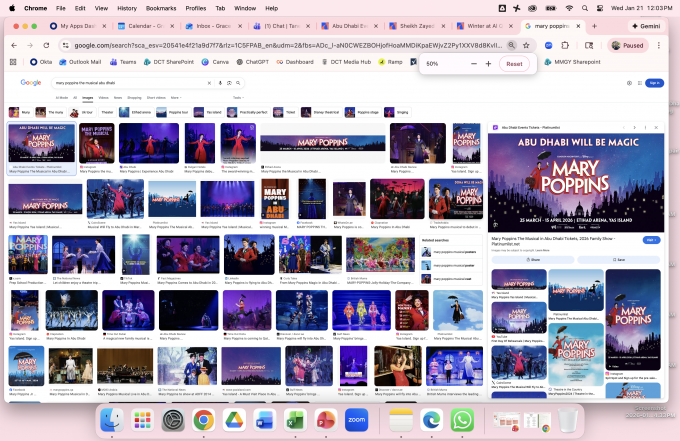
Task: Share the Mary Poppins preview image
Action: (x=533, y=259)
